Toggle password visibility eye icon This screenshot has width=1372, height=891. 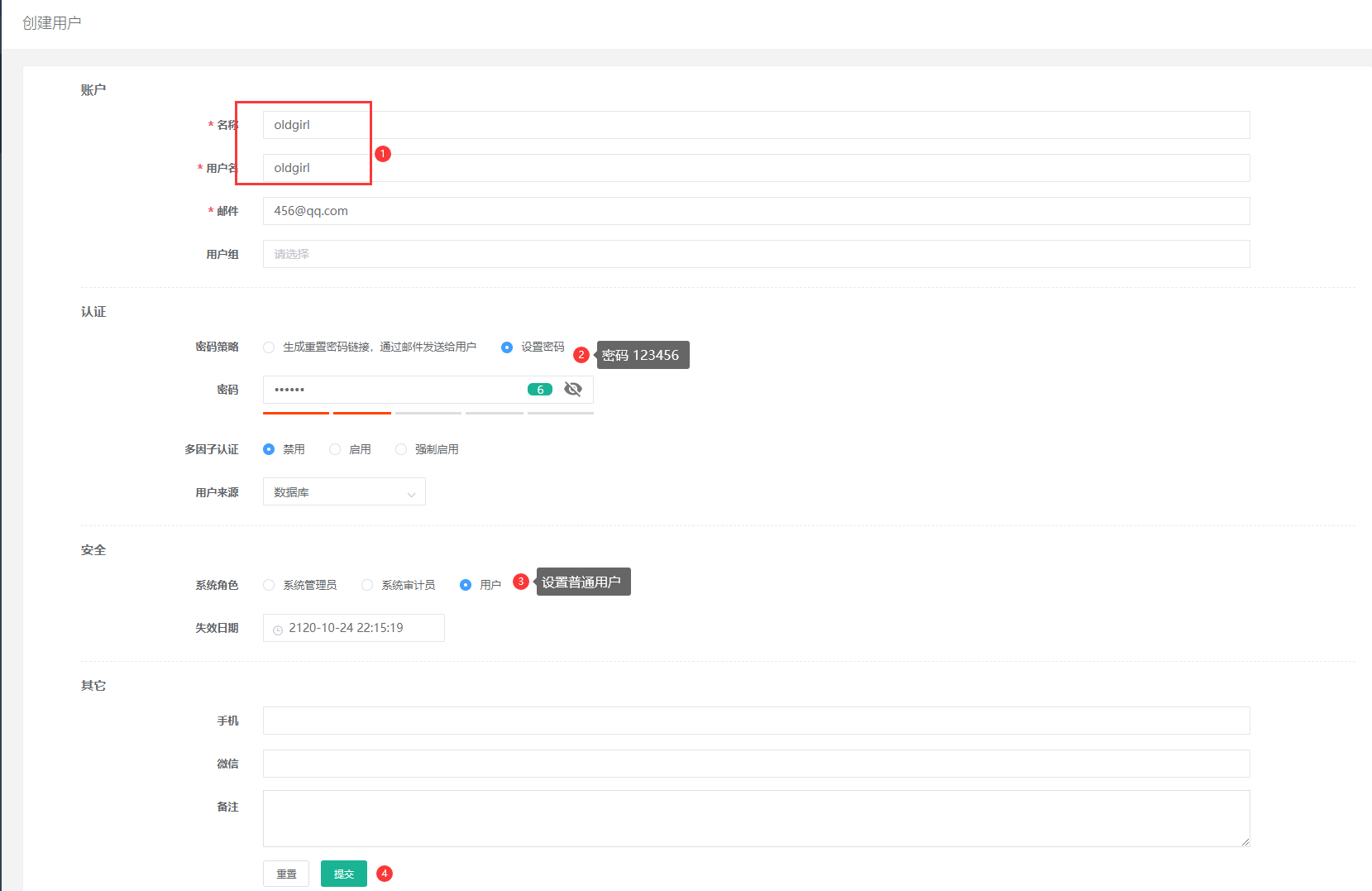coord(573,389)
